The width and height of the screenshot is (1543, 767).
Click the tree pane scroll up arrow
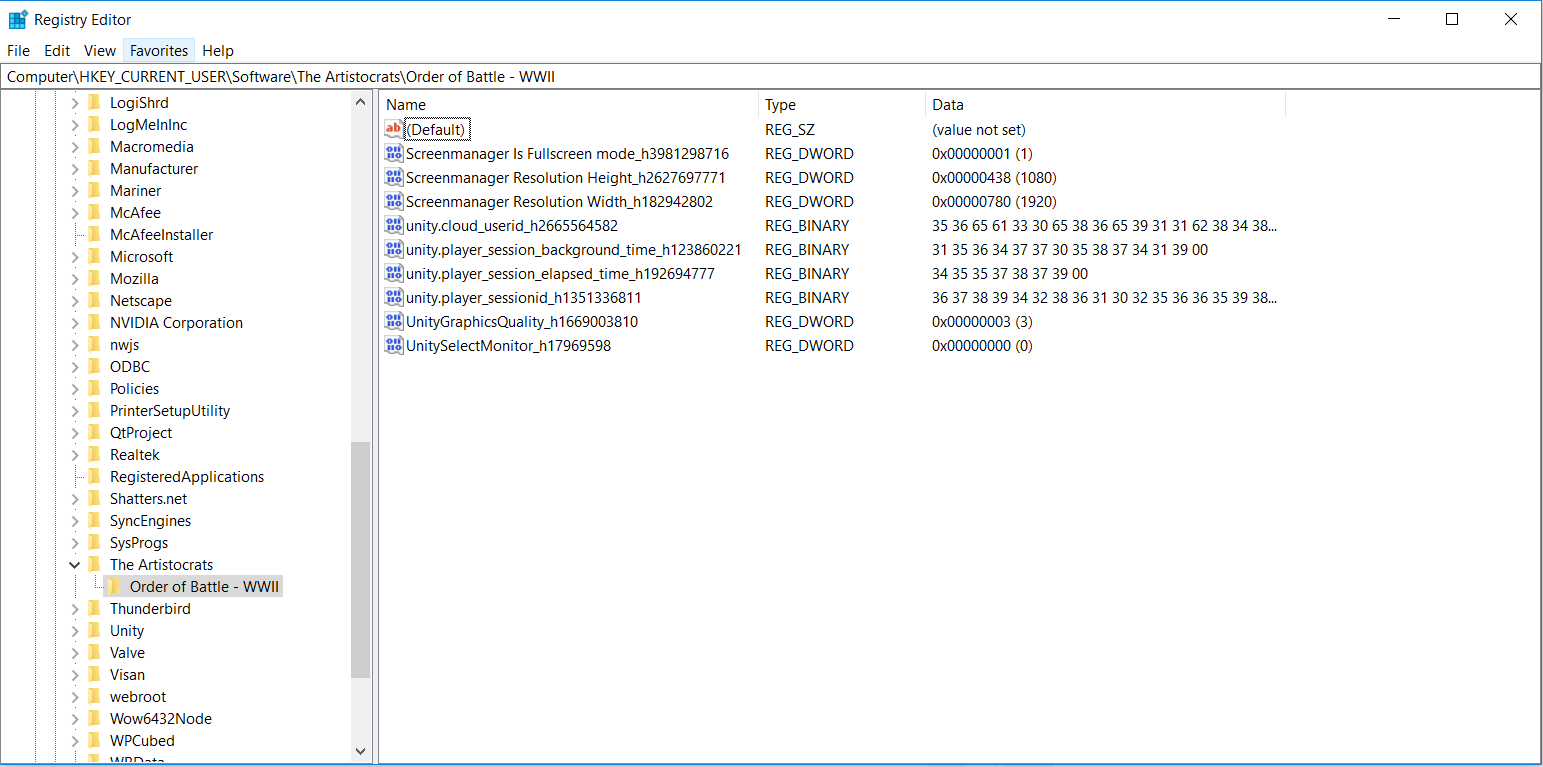pyautogui.click(x=361, y=102)
